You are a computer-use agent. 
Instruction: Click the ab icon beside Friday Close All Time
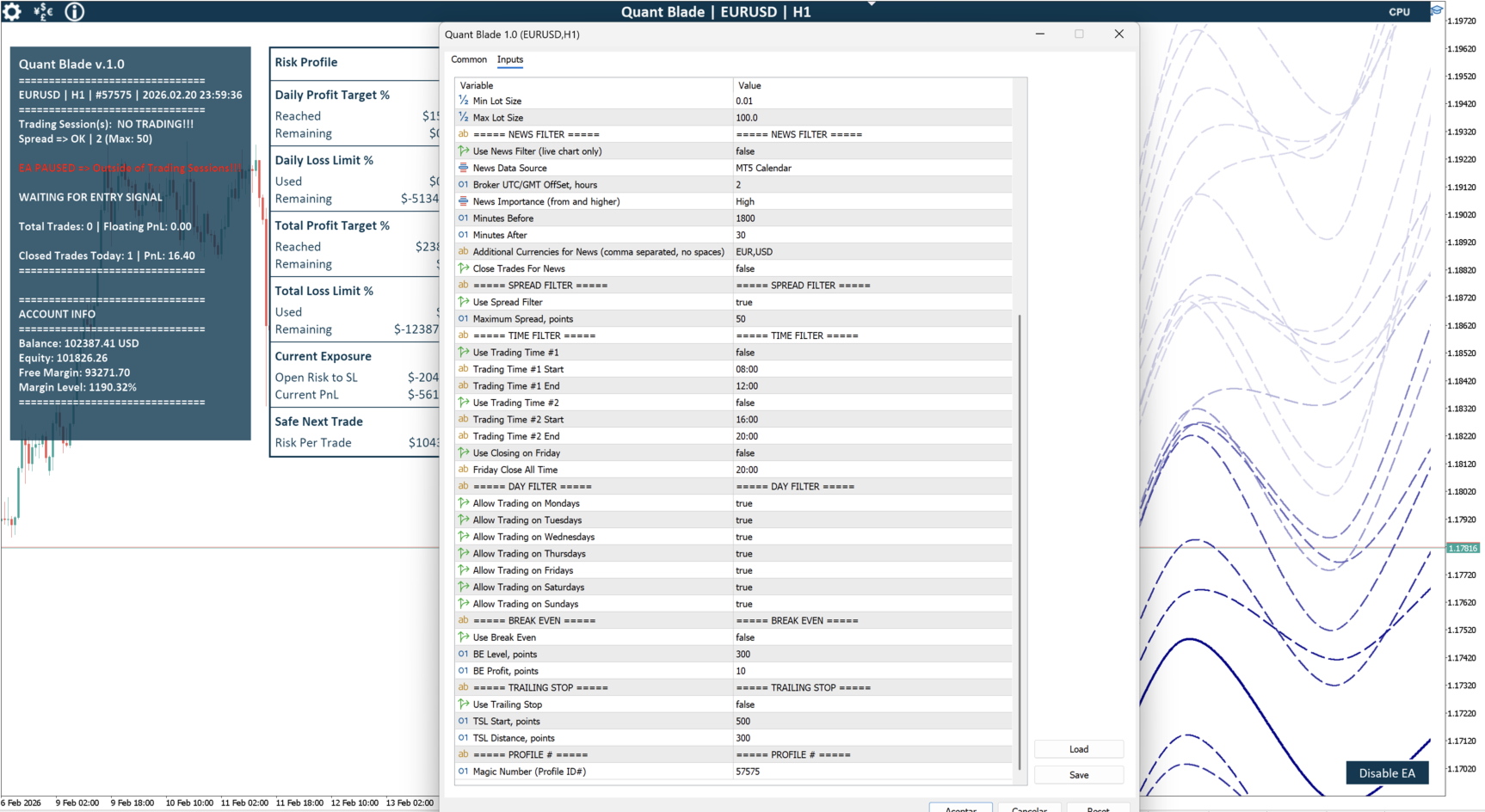(464, 470)
